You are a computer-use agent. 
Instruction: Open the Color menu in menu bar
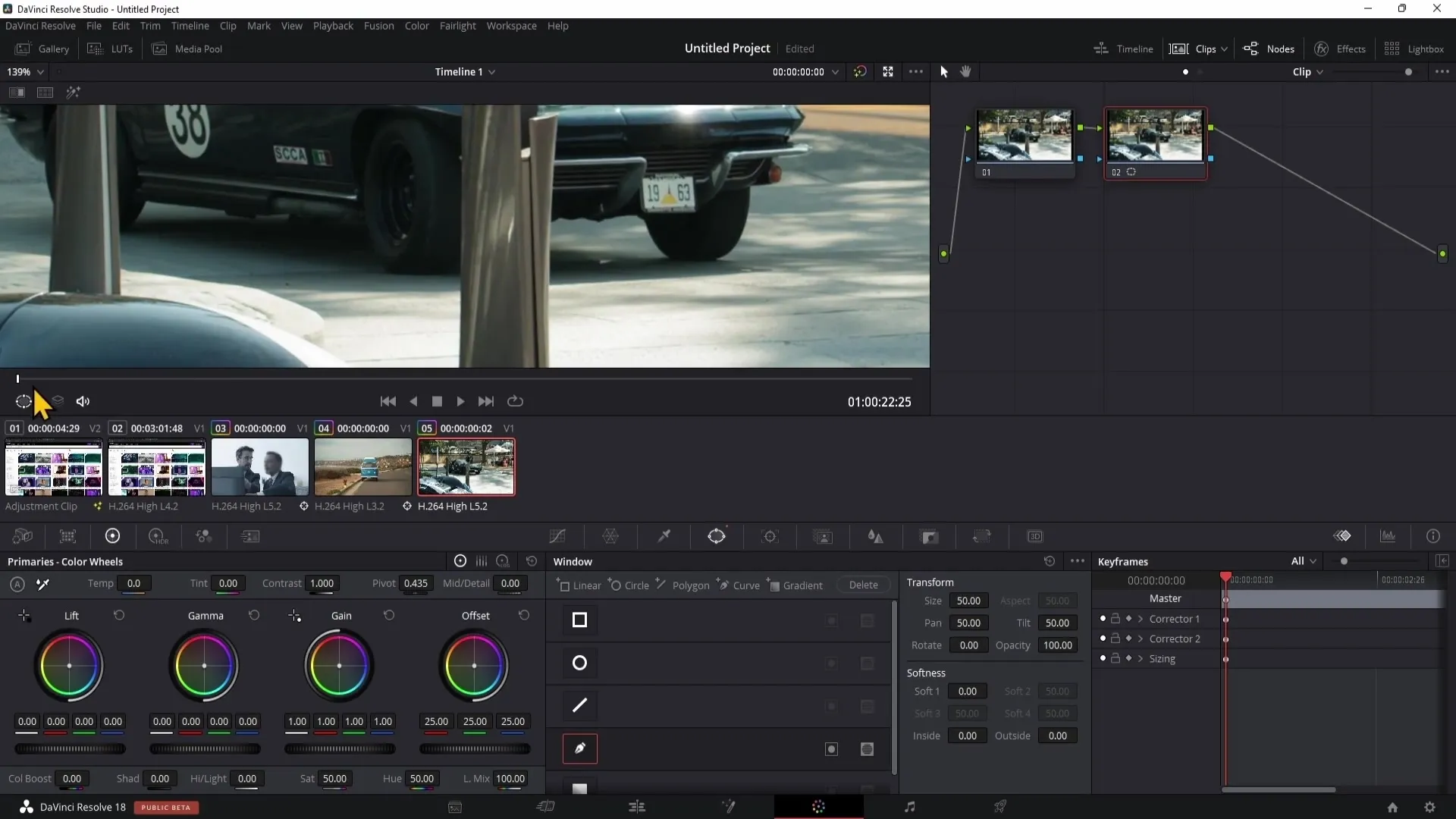click(x=417, y=25)
